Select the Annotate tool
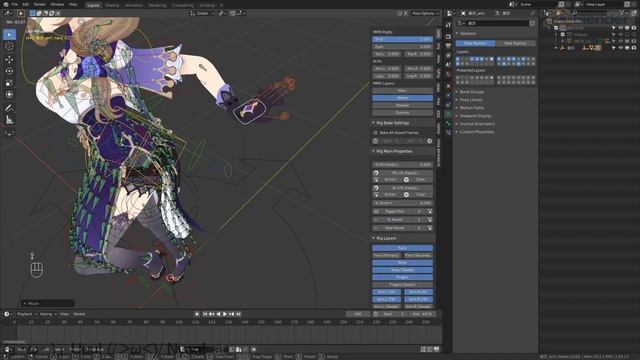The width and height of the screenshot is (640, 360). (9, 108)
